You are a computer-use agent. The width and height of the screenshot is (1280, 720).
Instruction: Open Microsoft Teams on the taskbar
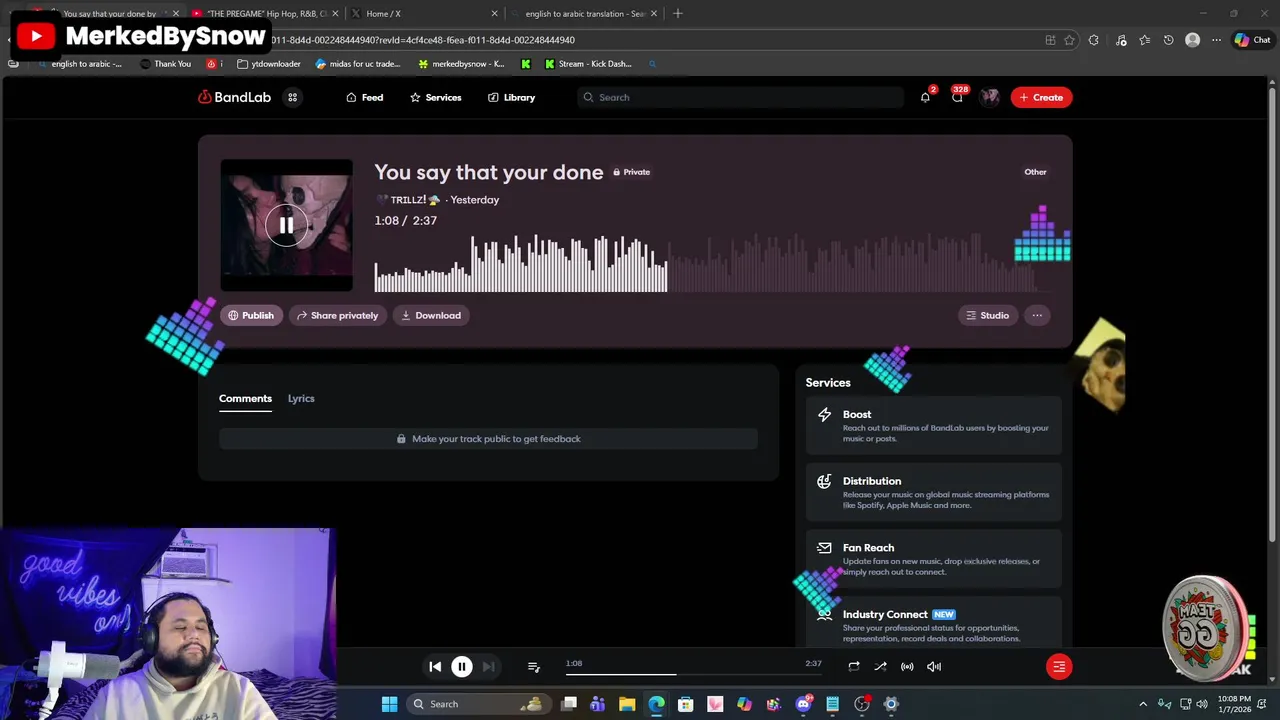pyautogui.click(x=598, y=704)
